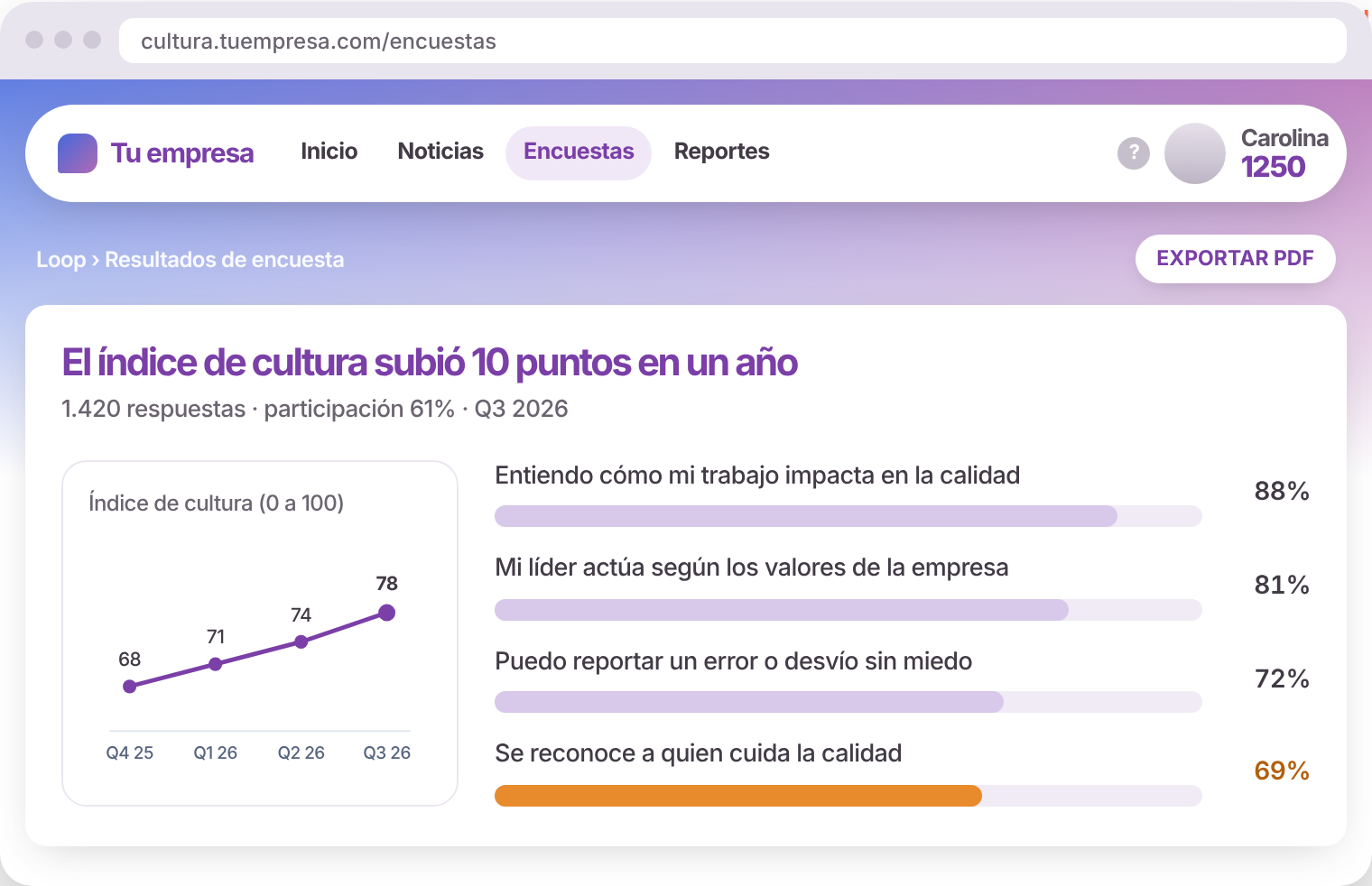Click the orange 69% value
This screenshot has width=1372, height=886.
(1282, 771)
